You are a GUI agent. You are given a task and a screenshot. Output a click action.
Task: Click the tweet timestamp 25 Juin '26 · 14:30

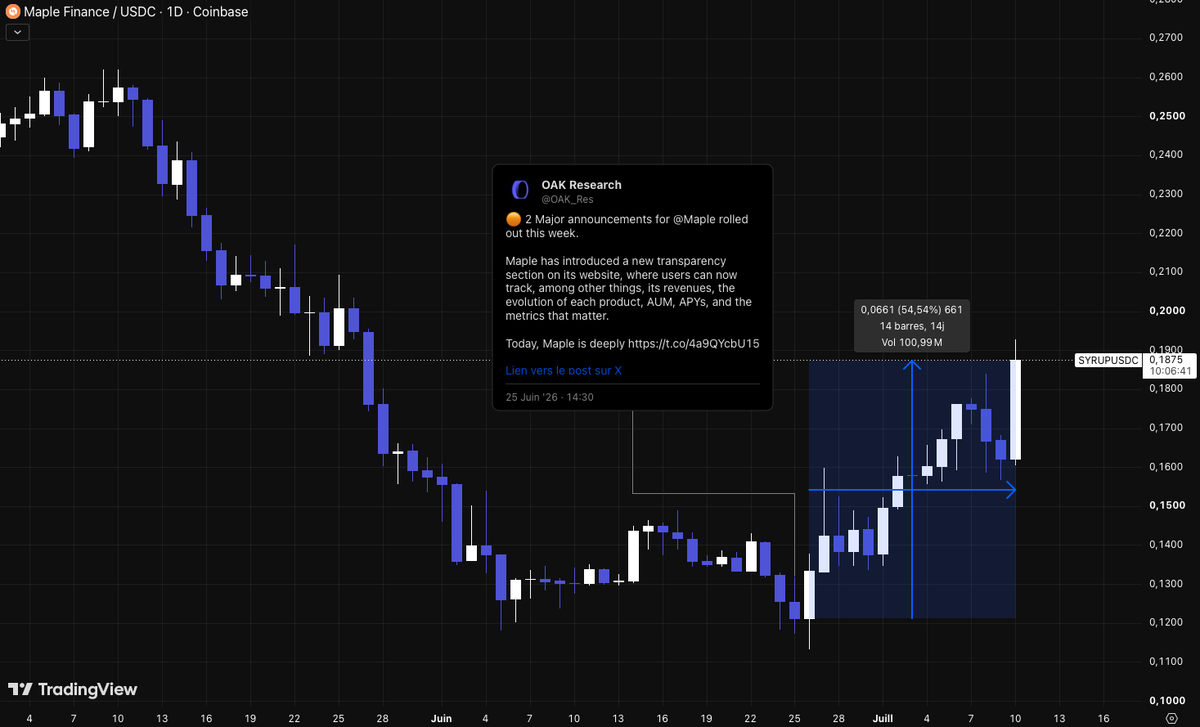[x=550, y=397]
